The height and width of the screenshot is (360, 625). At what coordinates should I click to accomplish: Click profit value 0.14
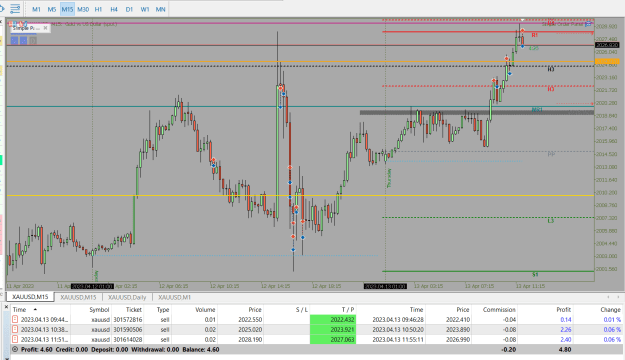[566, 320]
